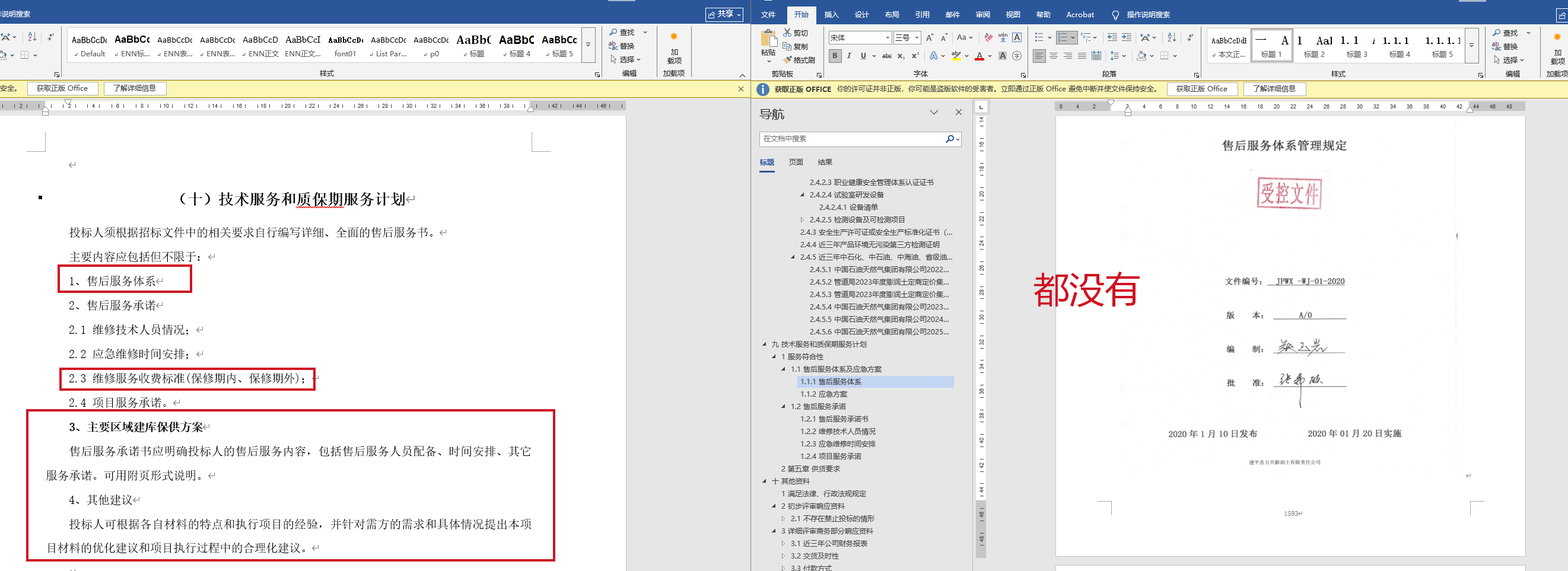Click the Cut scissors button in right window

(x=796, y=33)
